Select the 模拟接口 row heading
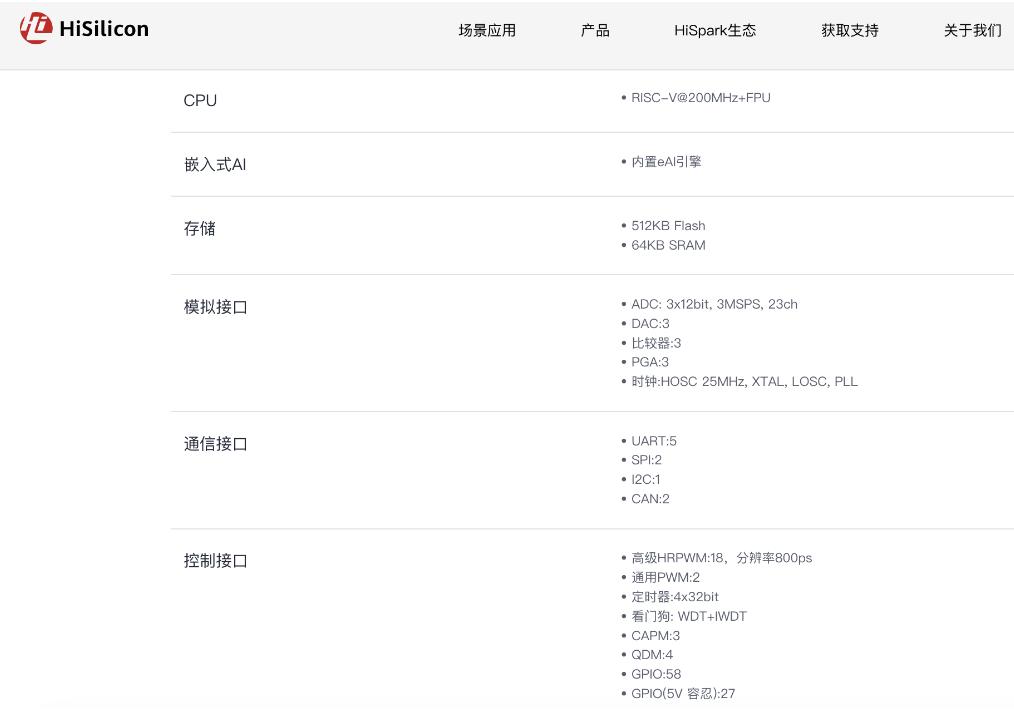Screen dimensions: 1014x714 tap(216, 307)
